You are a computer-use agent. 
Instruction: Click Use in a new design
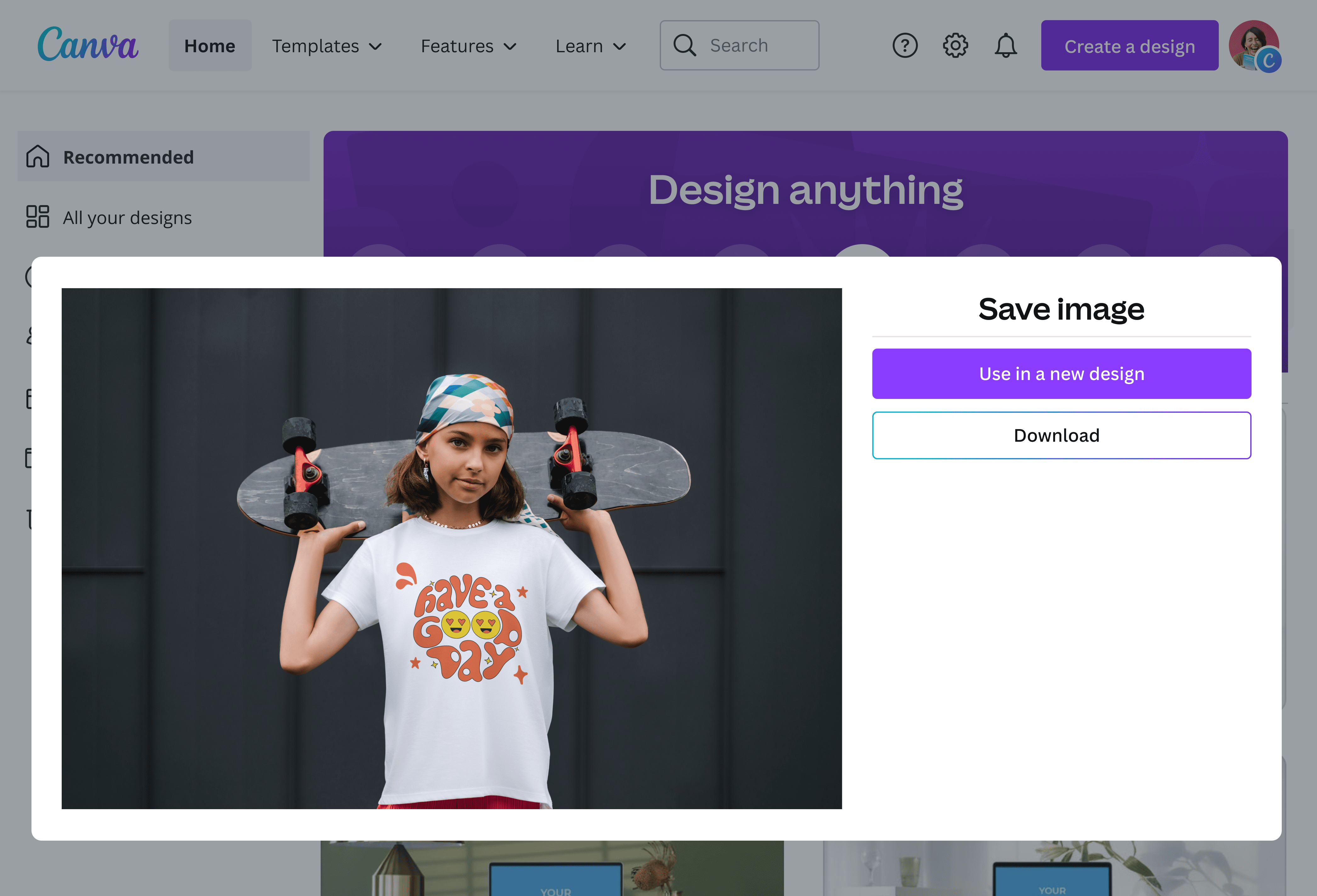[1061, 373]
